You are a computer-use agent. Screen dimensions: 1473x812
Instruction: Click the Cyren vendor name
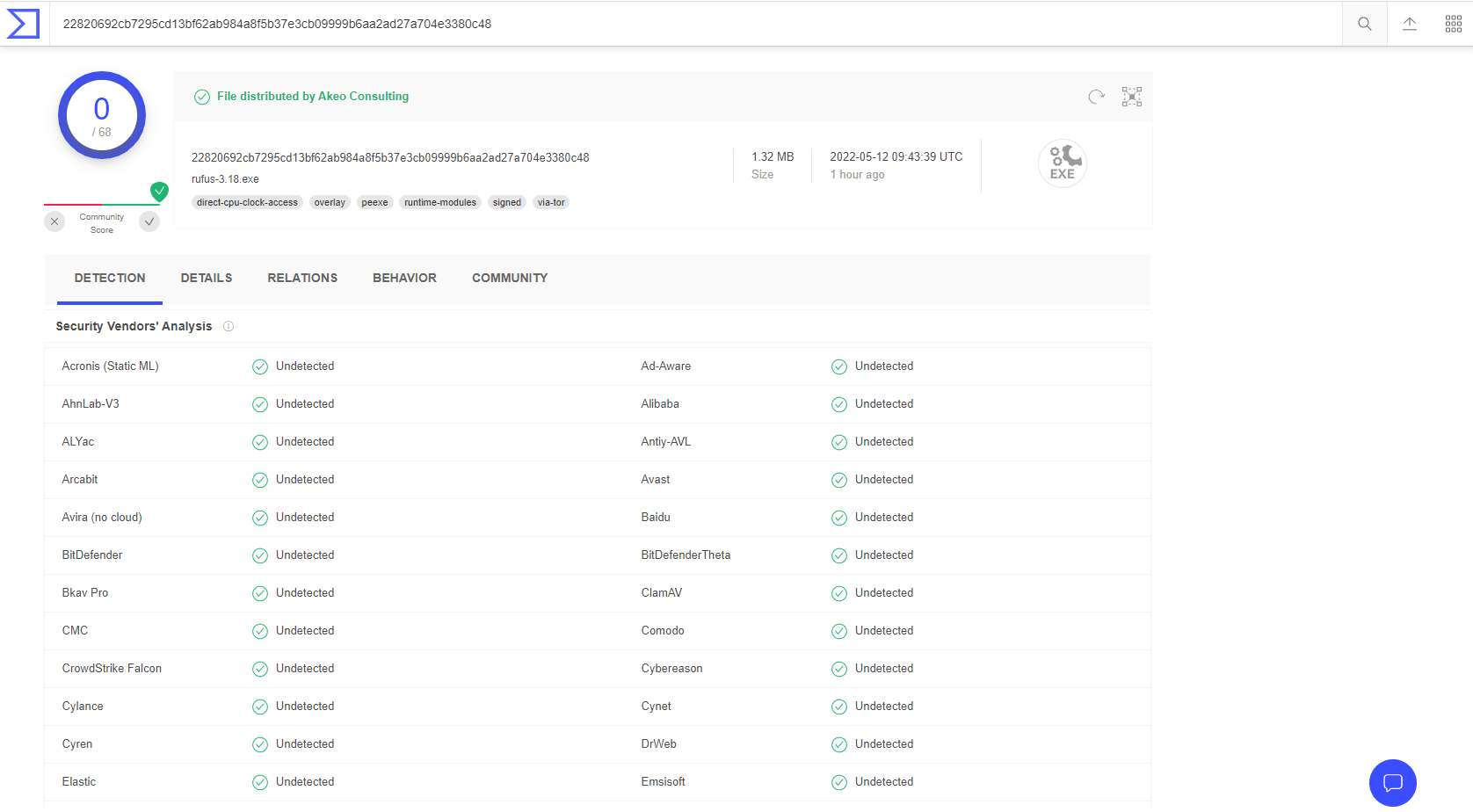pos(77,744)
